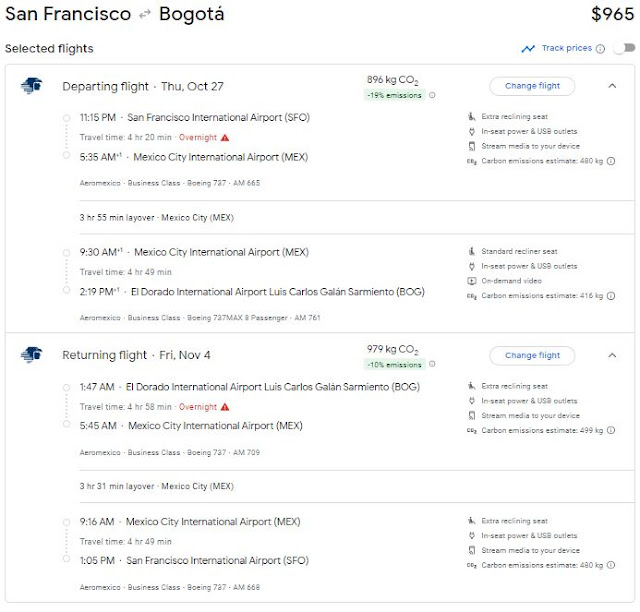Click the Track prices trend line icon

[528, 48]
